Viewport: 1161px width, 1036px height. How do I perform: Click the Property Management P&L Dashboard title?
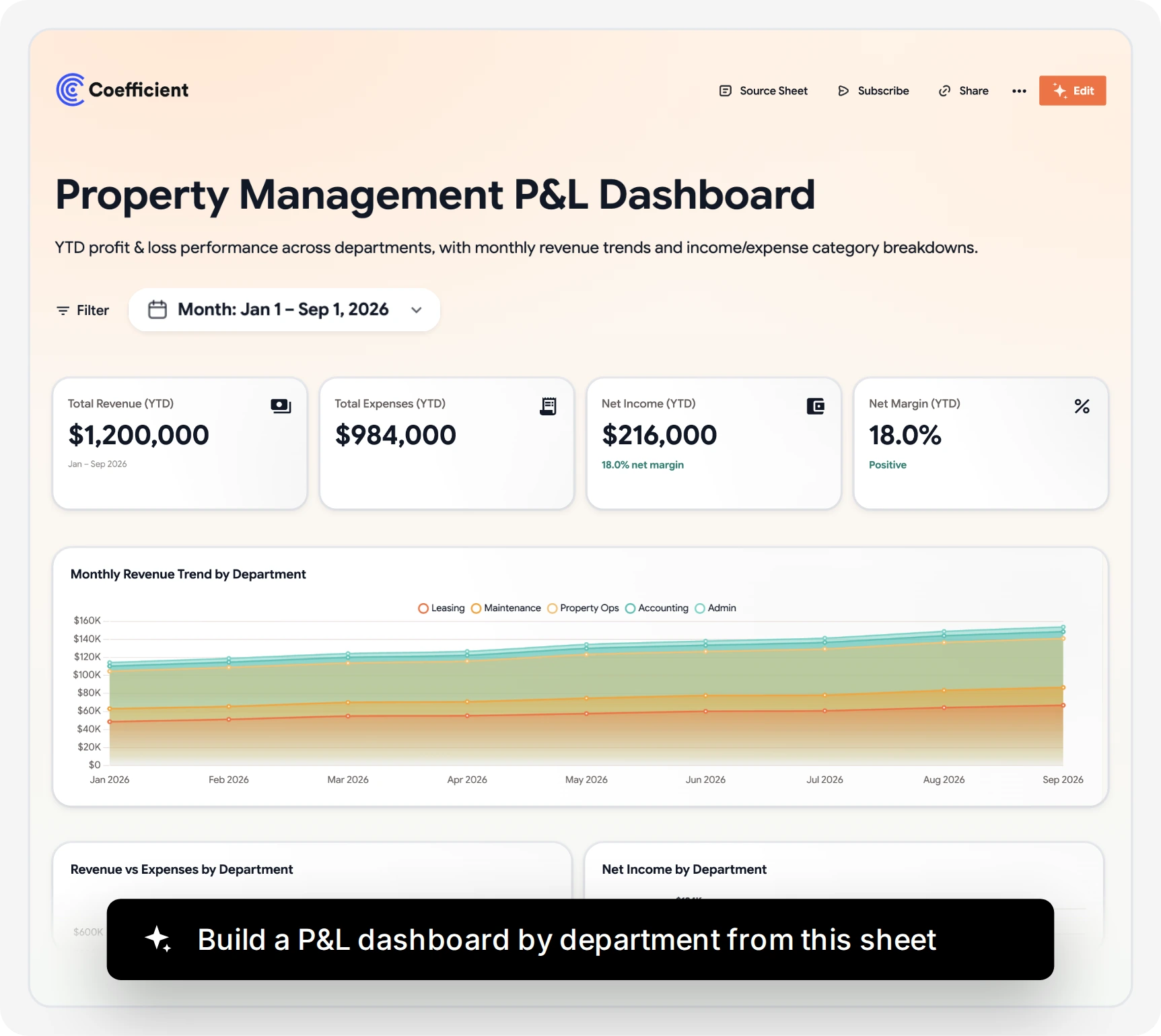tap(435, 195)
